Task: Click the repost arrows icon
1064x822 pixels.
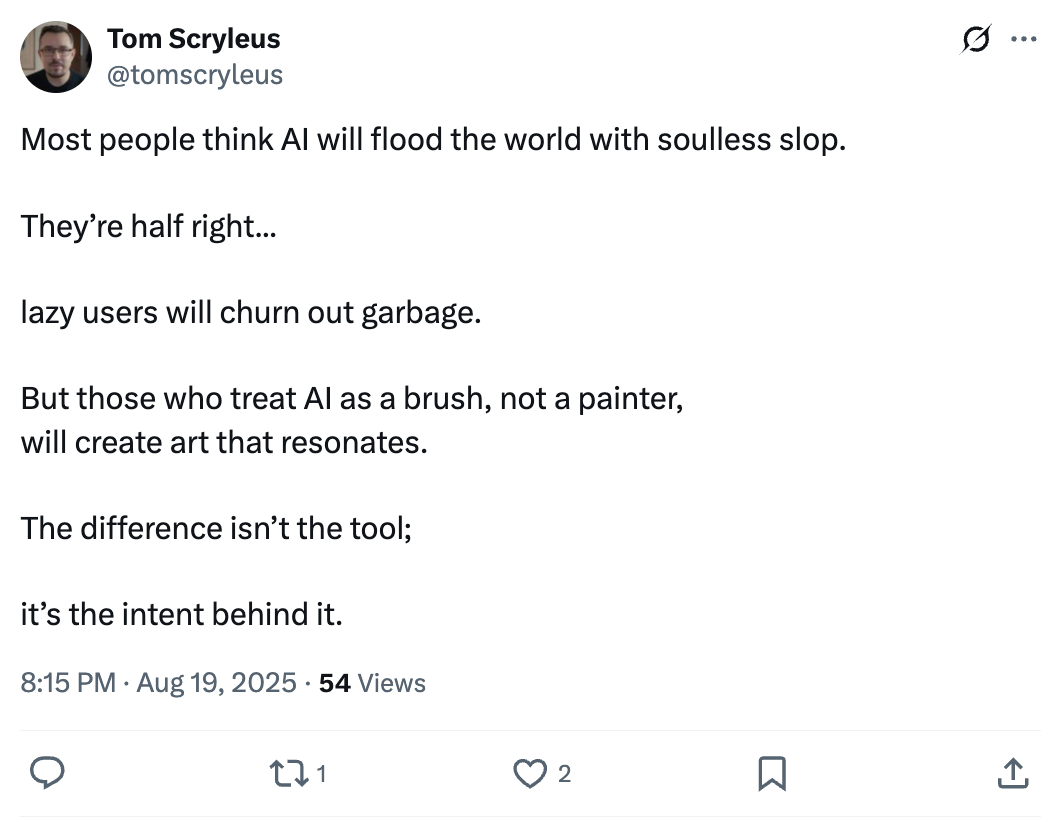Action: 289,773
